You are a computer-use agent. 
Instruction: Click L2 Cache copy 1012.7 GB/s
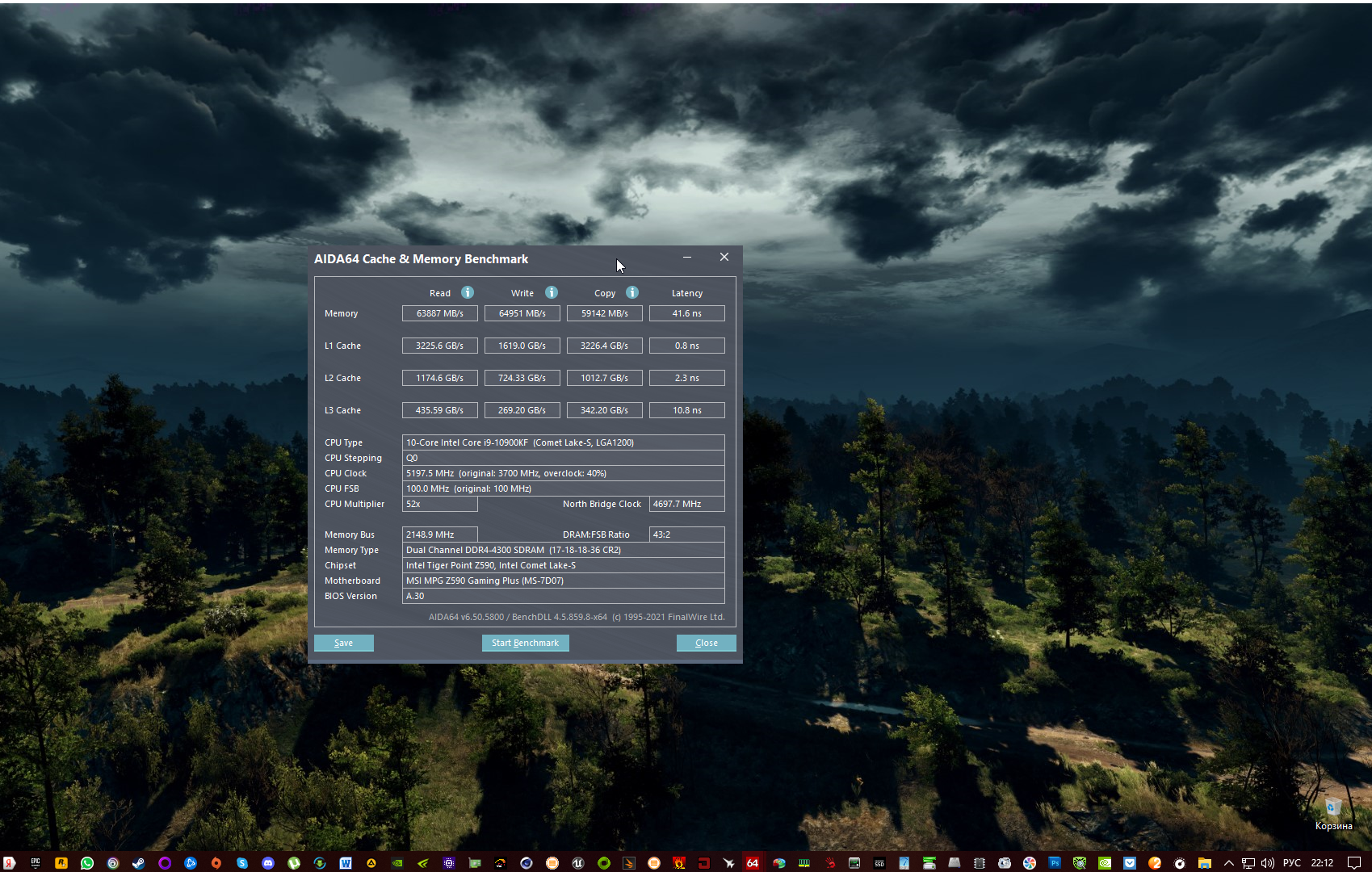[x=605, y=378]
